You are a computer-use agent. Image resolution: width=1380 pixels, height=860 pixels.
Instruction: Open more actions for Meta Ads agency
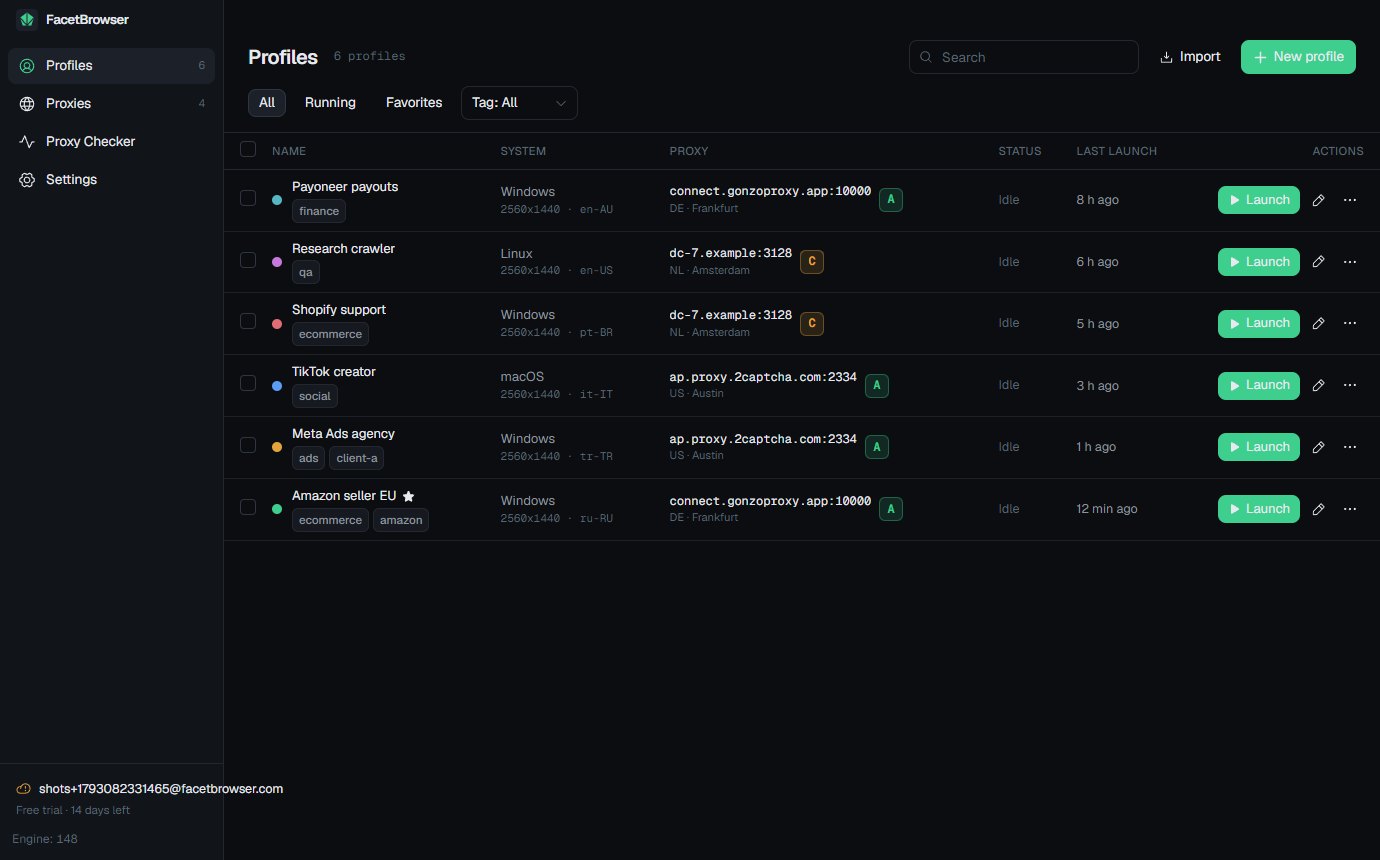(1350, 447)
